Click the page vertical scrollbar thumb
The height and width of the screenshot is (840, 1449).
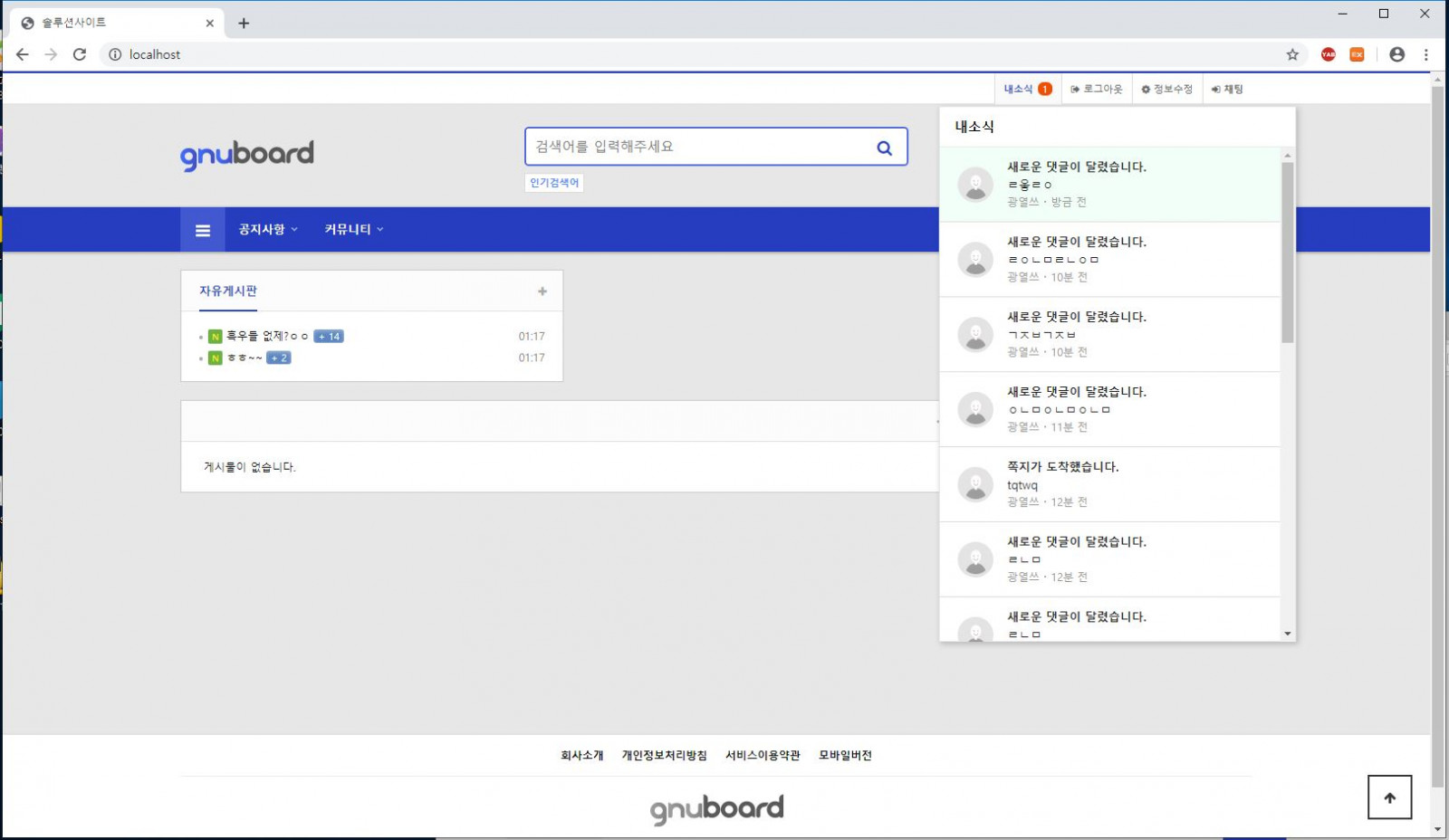(1437, 437)
